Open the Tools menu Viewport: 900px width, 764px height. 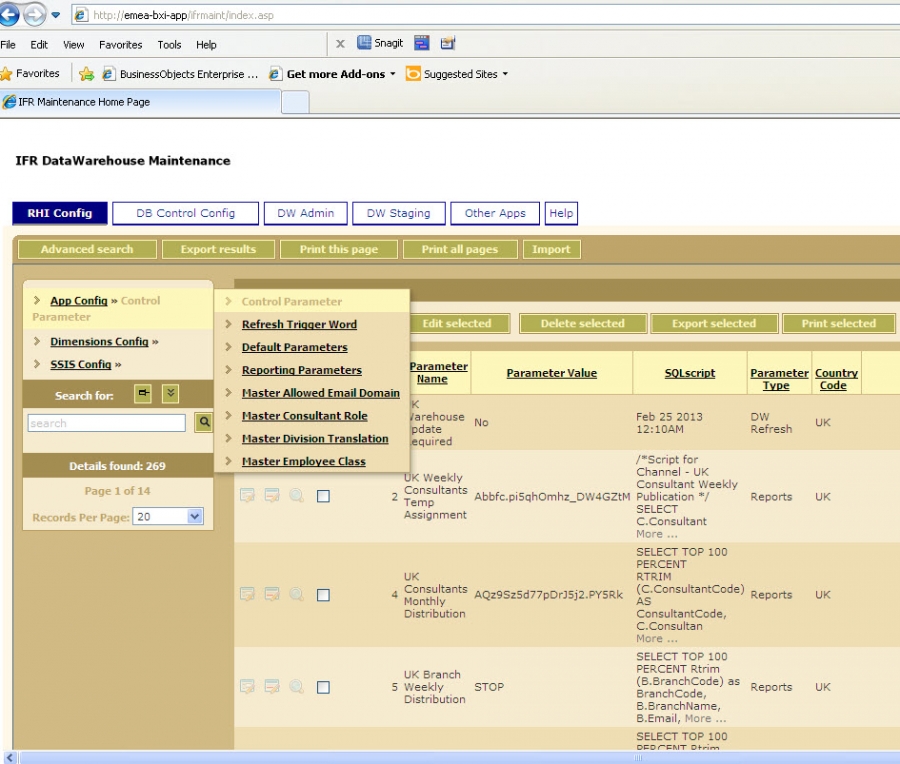(169, 45)
